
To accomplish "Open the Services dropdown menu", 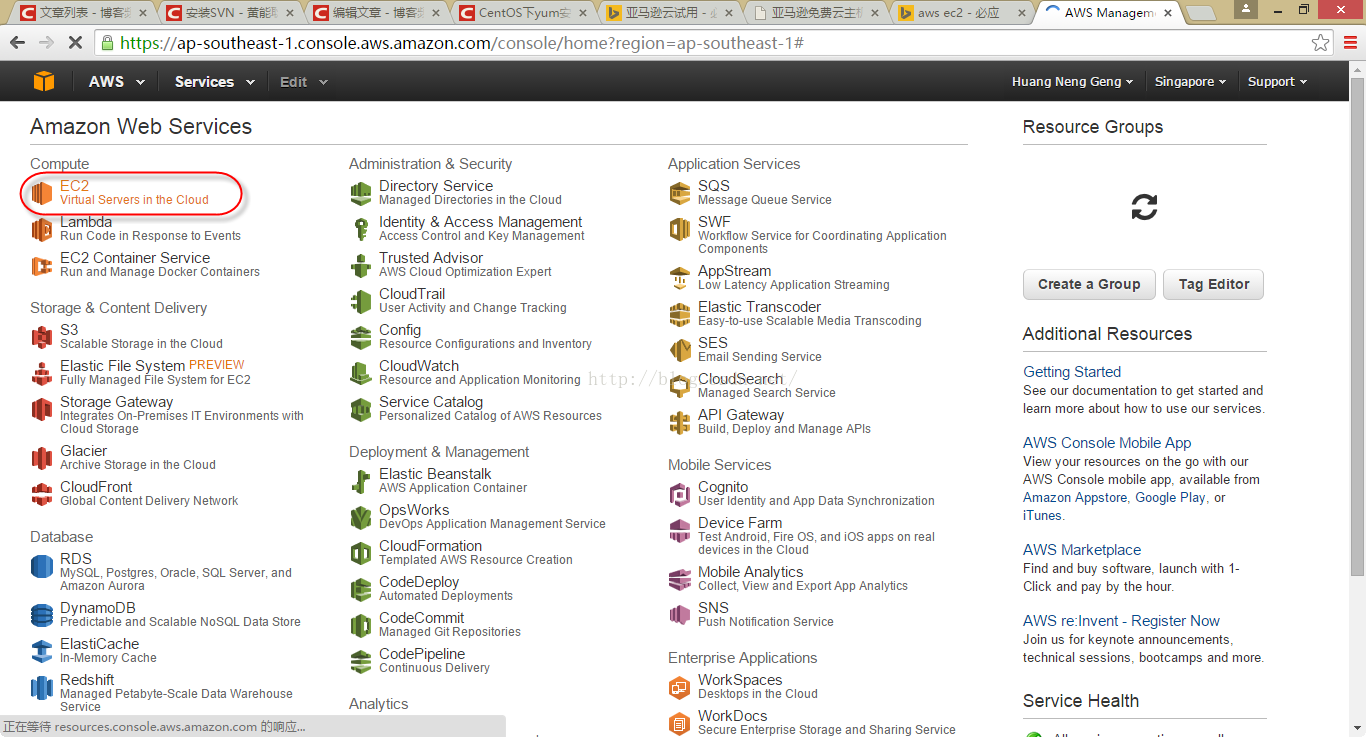I will [x=215, y=82].
